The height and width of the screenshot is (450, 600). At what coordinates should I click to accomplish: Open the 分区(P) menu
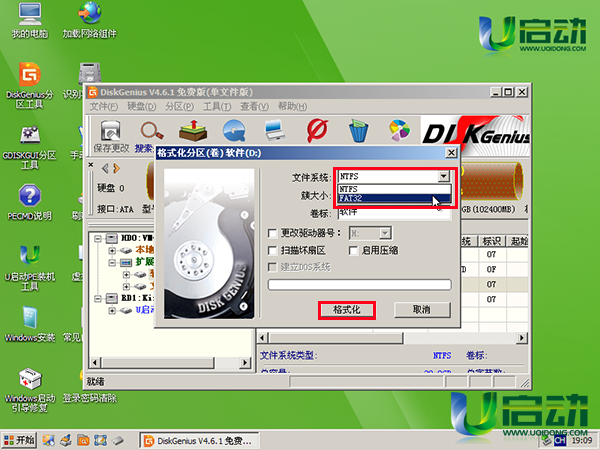click(x=179, y=106)
